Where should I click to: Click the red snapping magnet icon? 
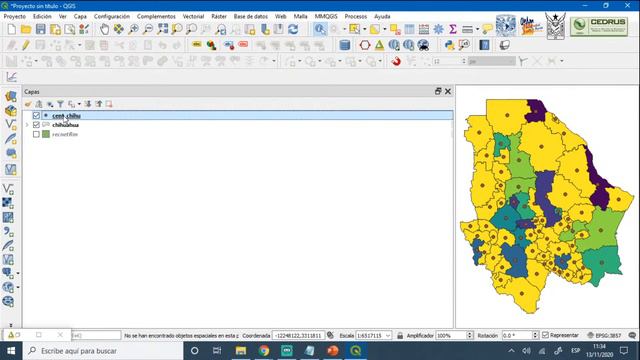coord(396,61)
